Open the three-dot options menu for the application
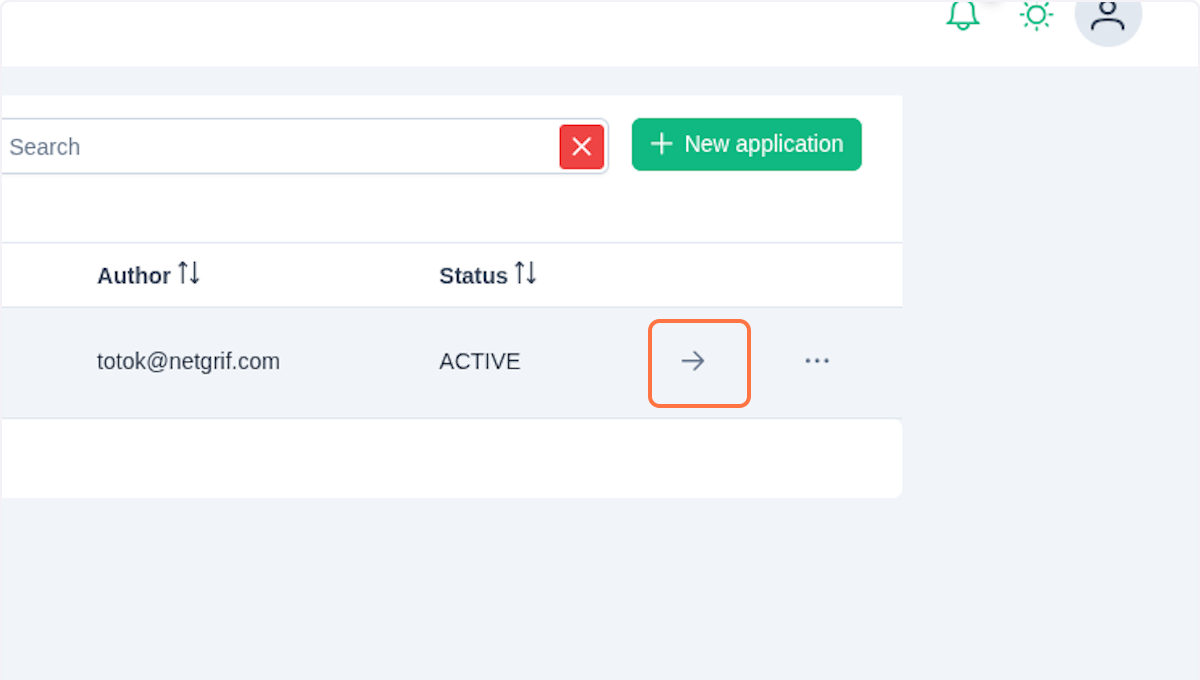Image resolution: width=1200 pixels, height=680 pixels. pyautogui.click(x=817, y=361)
